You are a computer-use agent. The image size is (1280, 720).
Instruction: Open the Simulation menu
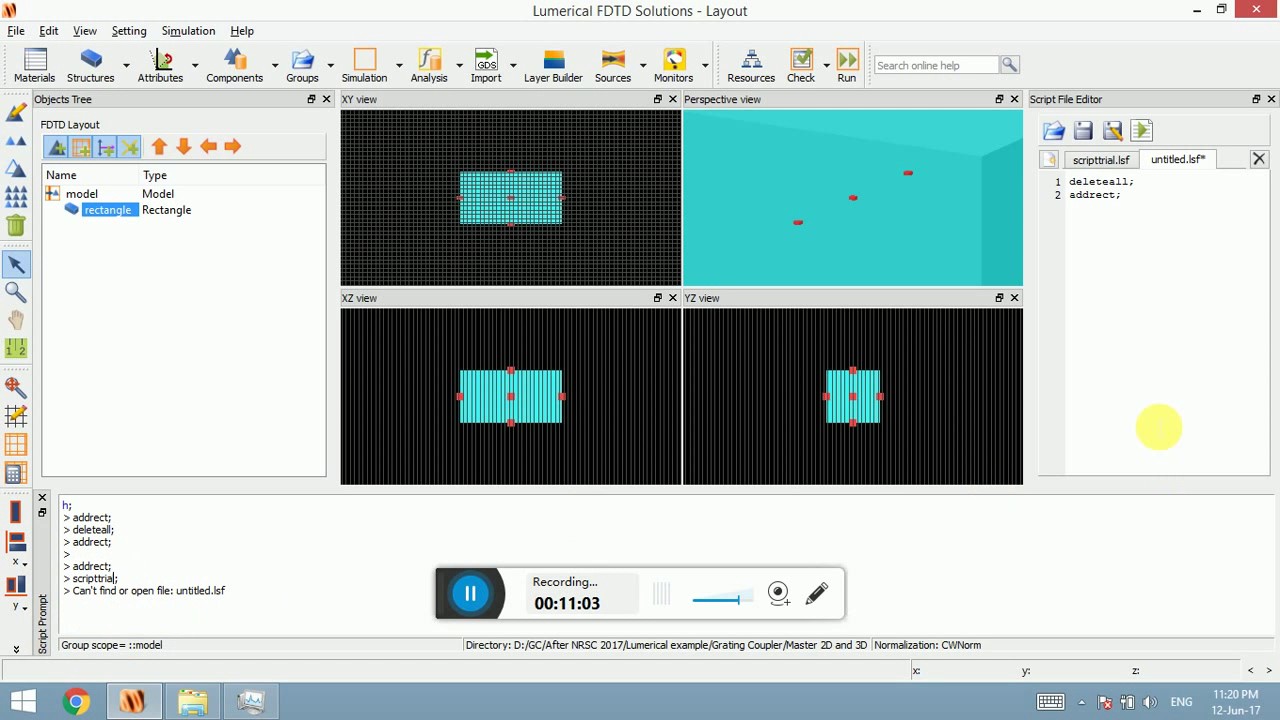coord(188,31)
